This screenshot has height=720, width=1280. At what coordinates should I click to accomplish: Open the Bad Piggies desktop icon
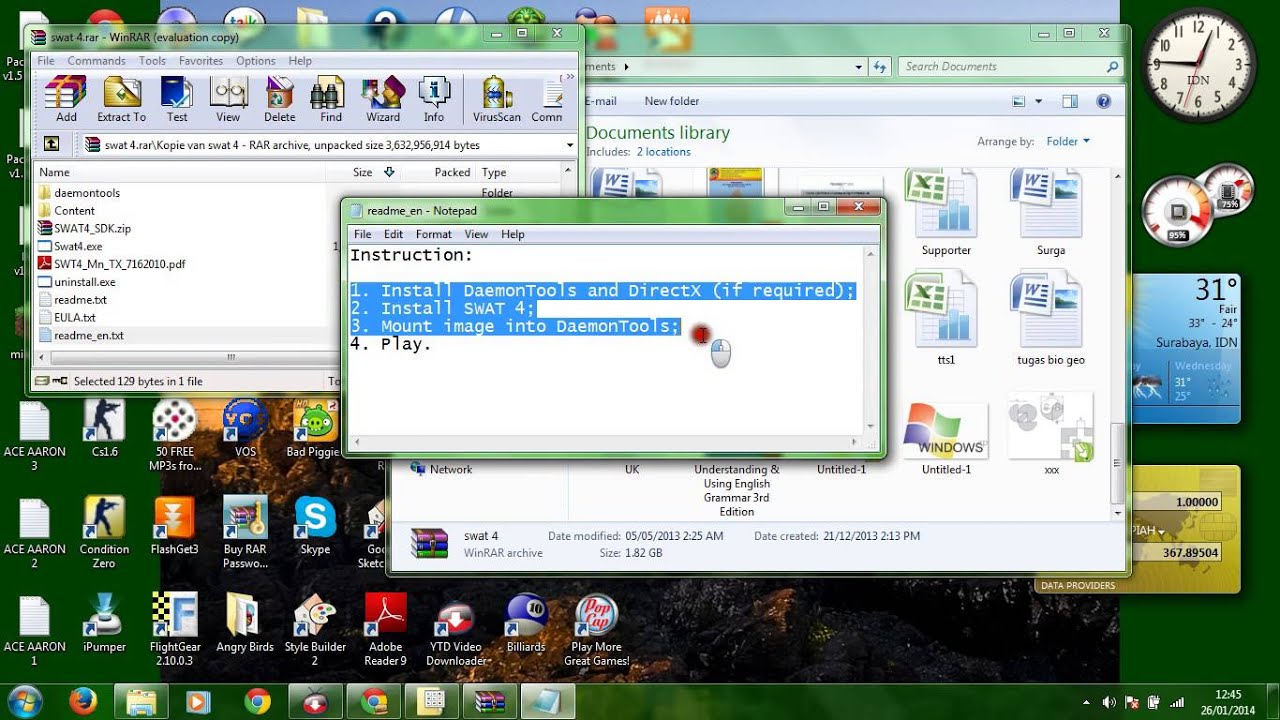(315, 428)
